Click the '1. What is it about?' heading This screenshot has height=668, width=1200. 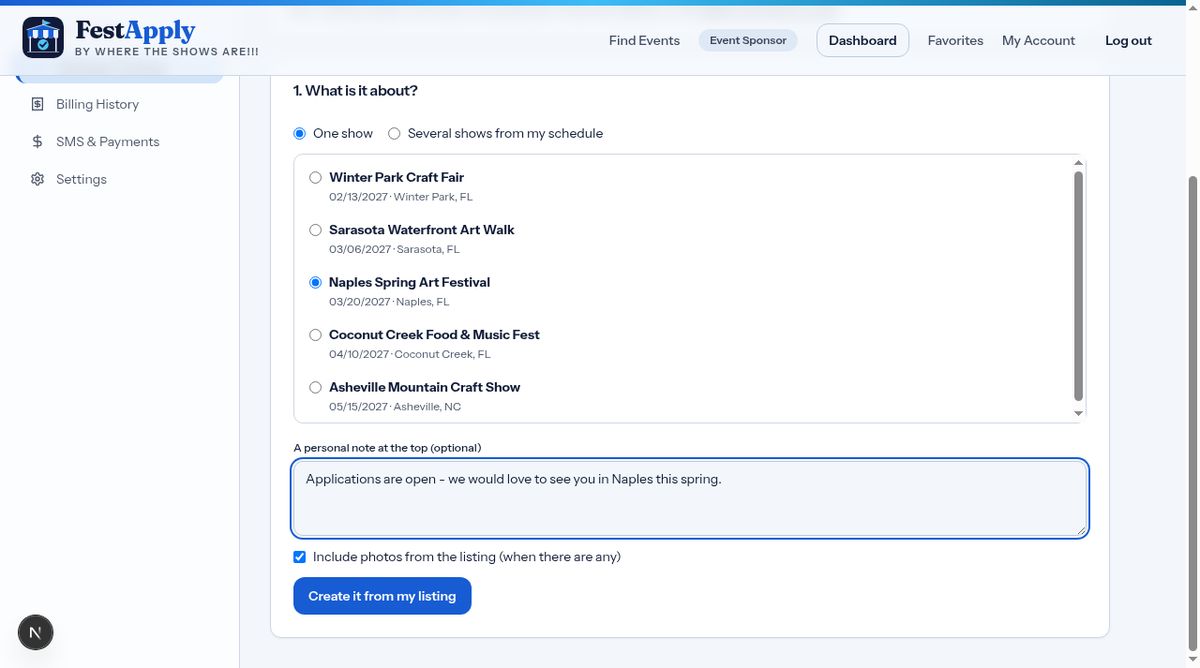[355, 91]
